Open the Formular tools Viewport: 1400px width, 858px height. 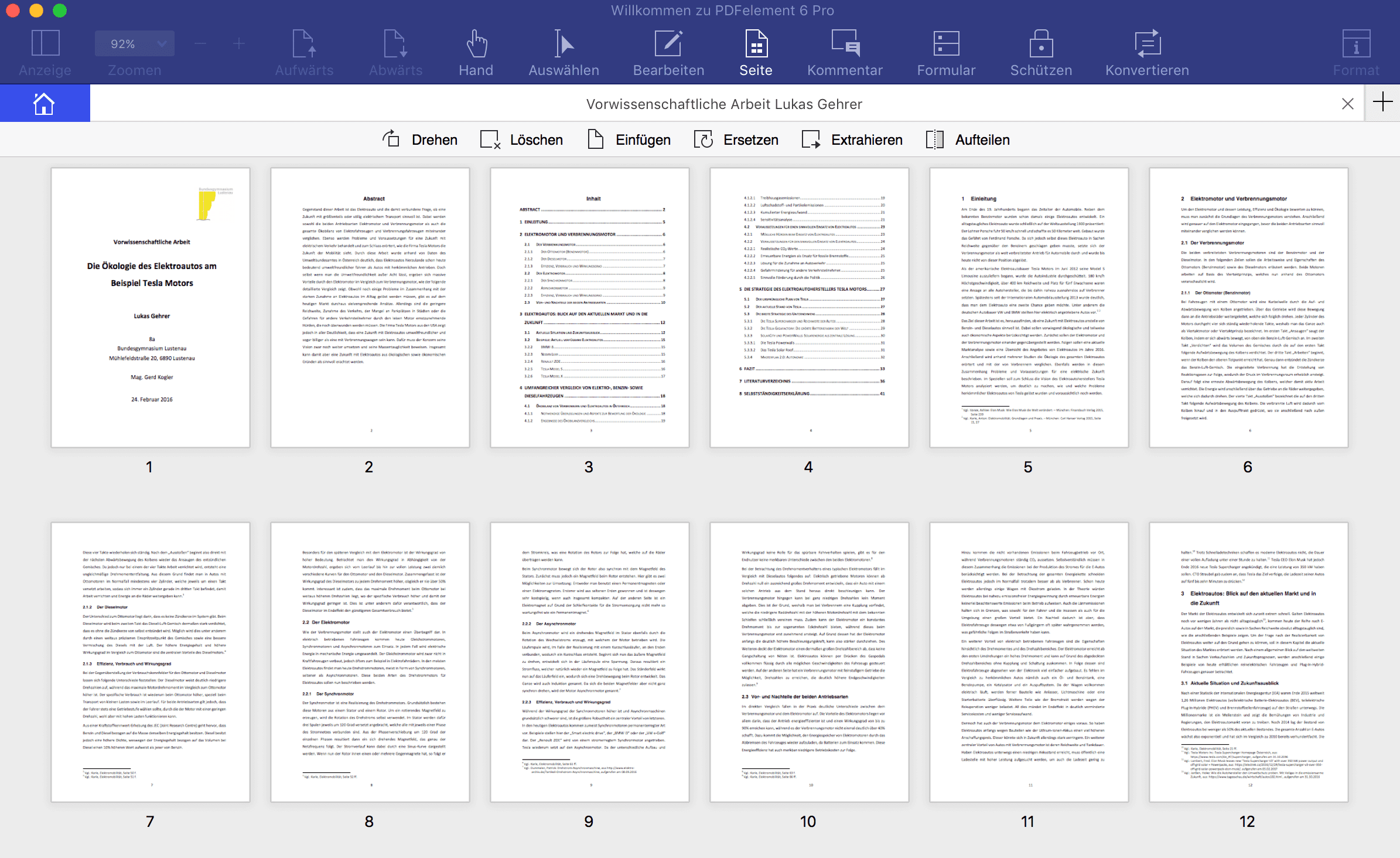click(x=946, y=53)
